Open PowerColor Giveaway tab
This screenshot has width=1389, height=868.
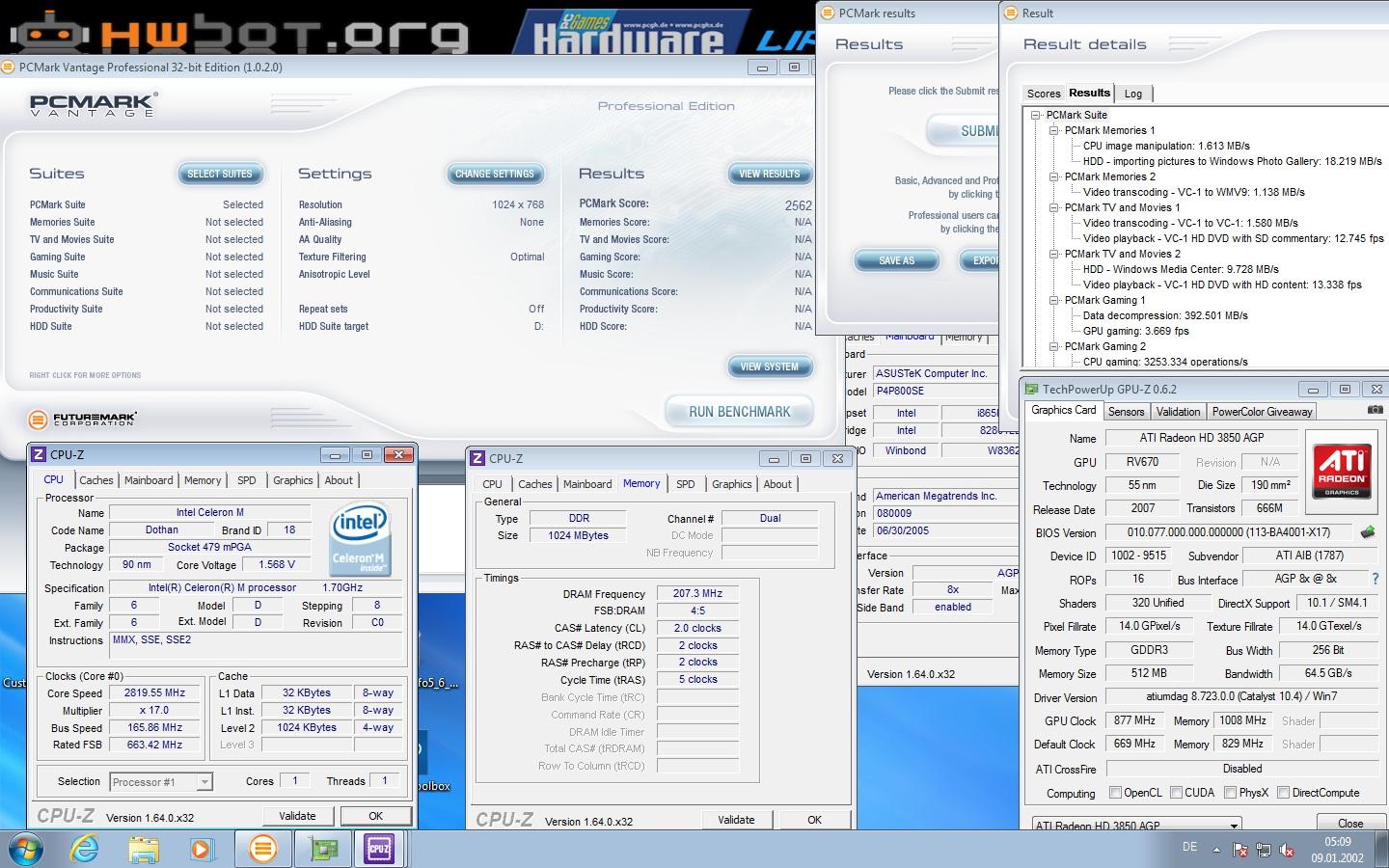[1262, 412]
